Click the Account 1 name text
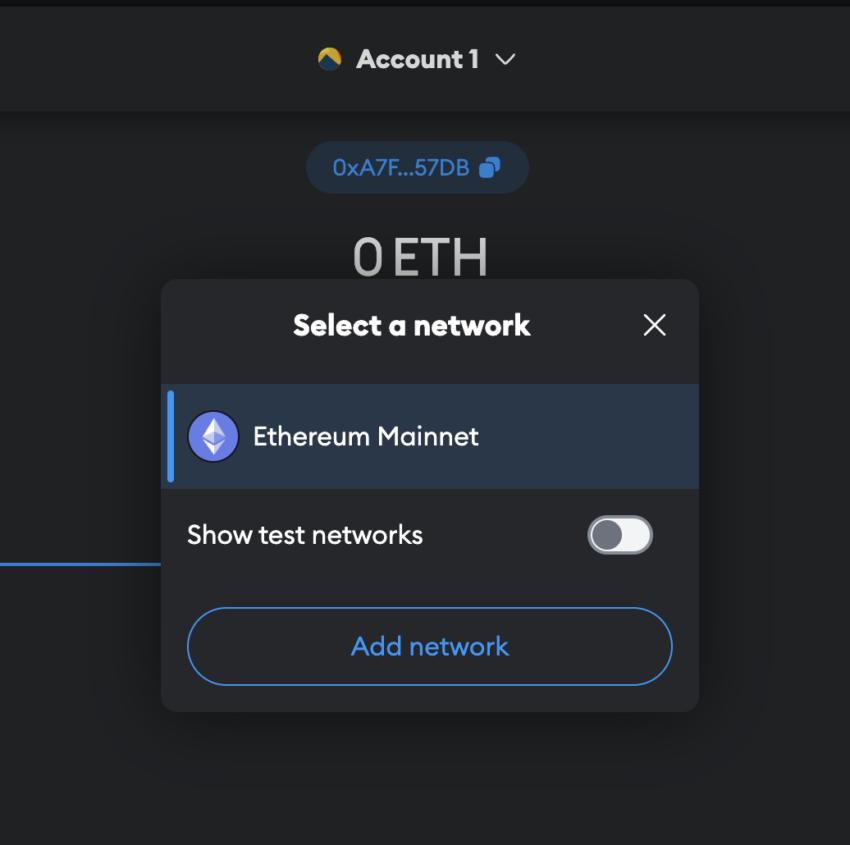This screenshot has height=845, width=850. point(417,59)
